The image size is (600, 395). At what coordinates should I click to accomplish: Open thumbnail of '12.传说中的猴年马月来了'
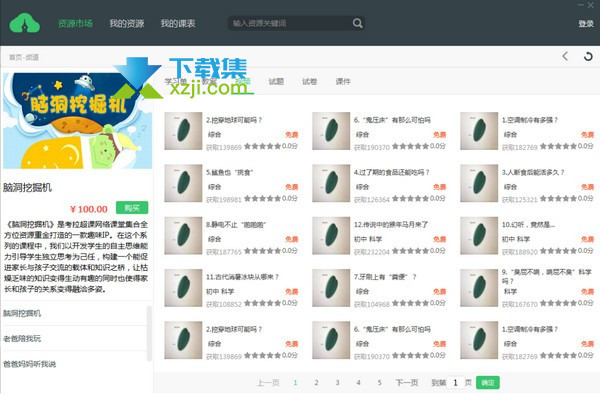pyautogui.click(x=331, y=236)
